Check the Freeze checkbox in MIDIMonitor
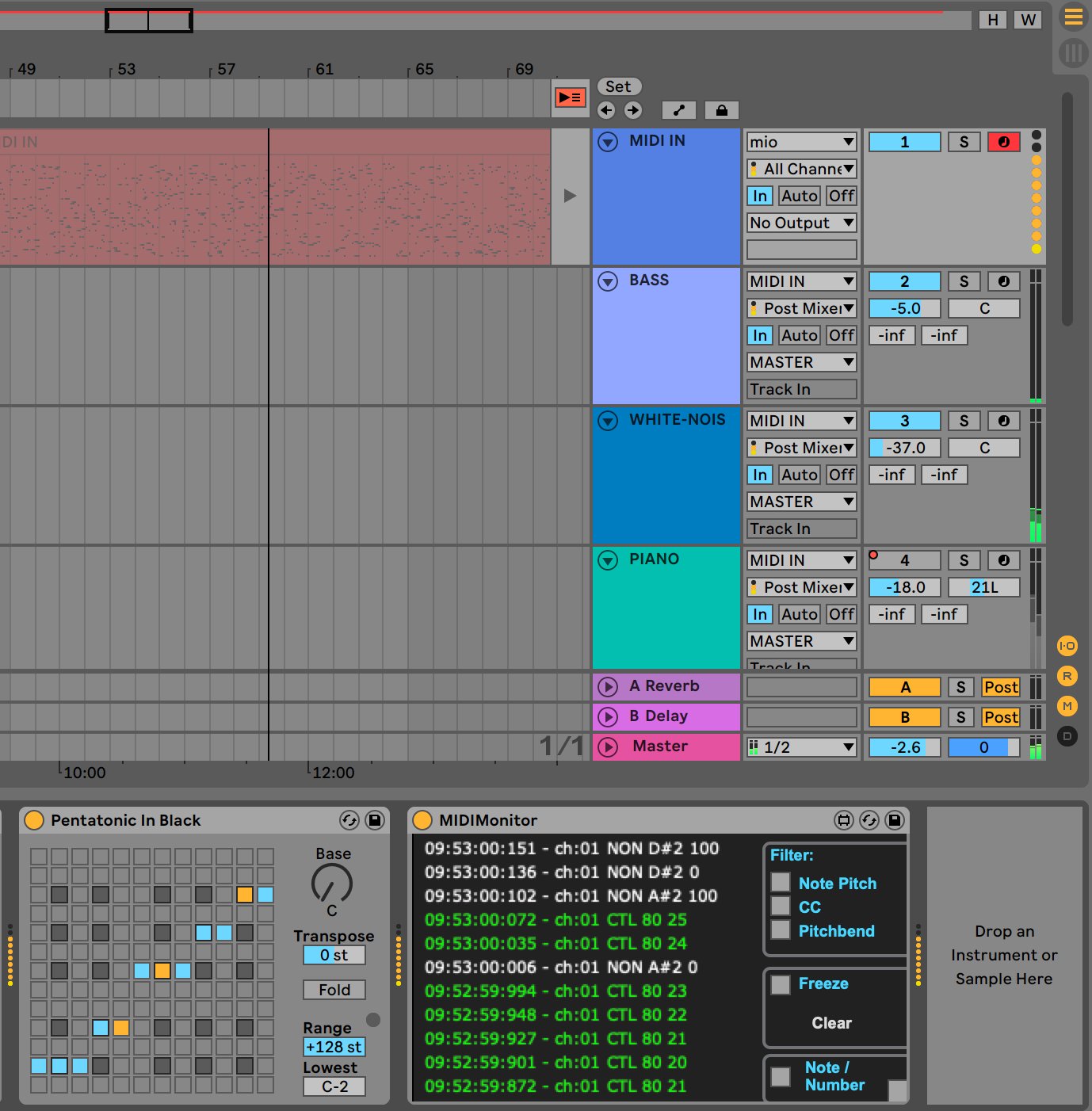 (x=781, y=984)
